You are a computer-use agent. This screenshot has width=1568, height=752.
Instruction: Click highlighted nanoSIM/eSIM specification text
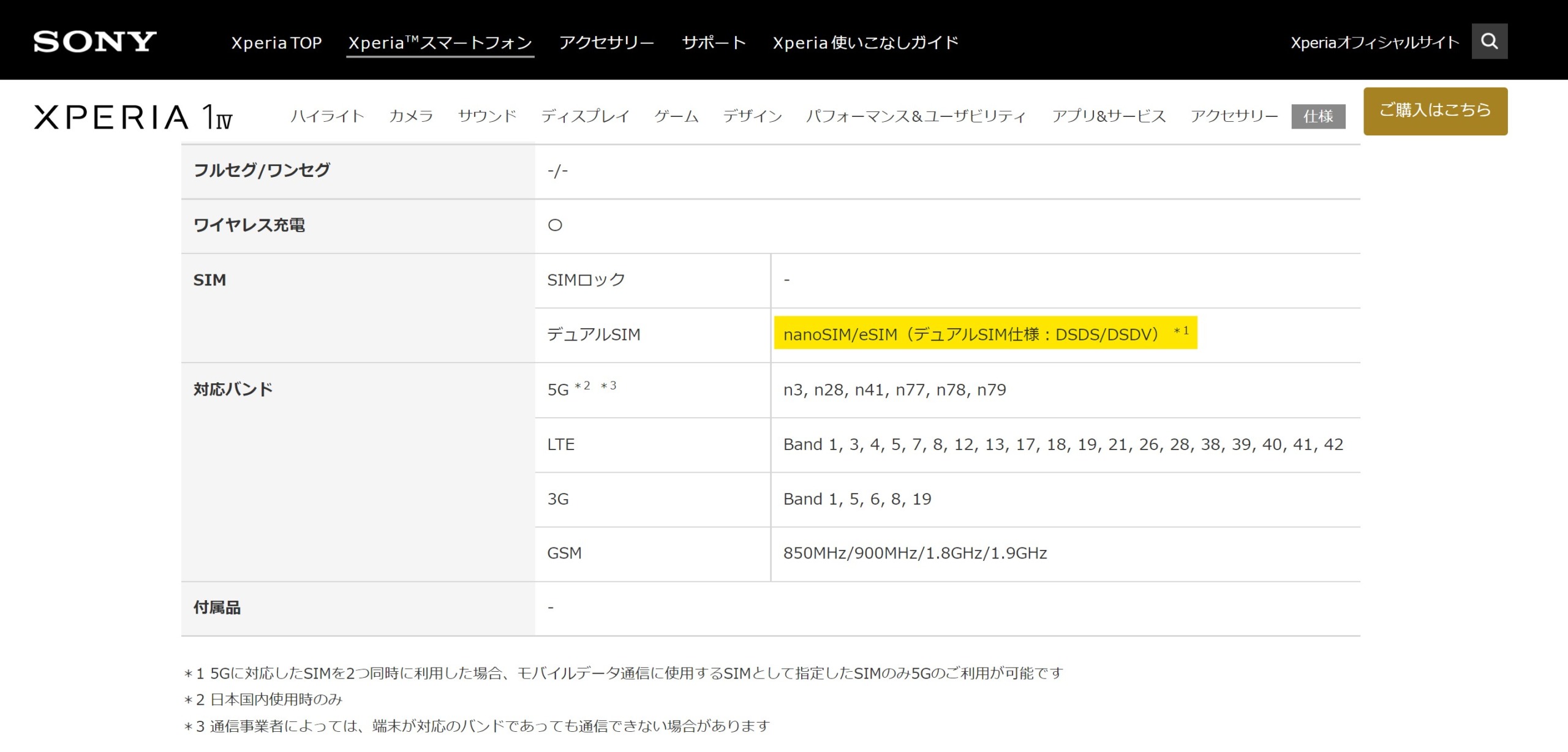[986, 333]
